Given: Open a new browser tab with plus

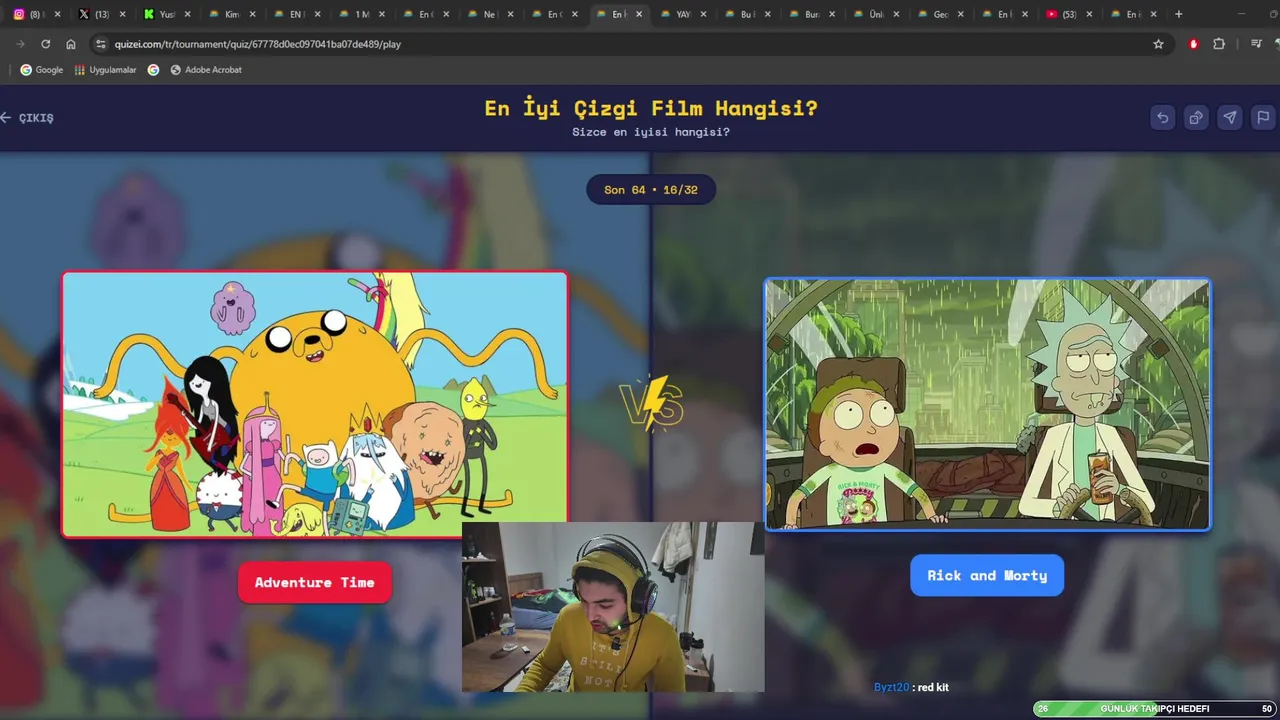Looking at the screenshot, I should click(1179, 14).
